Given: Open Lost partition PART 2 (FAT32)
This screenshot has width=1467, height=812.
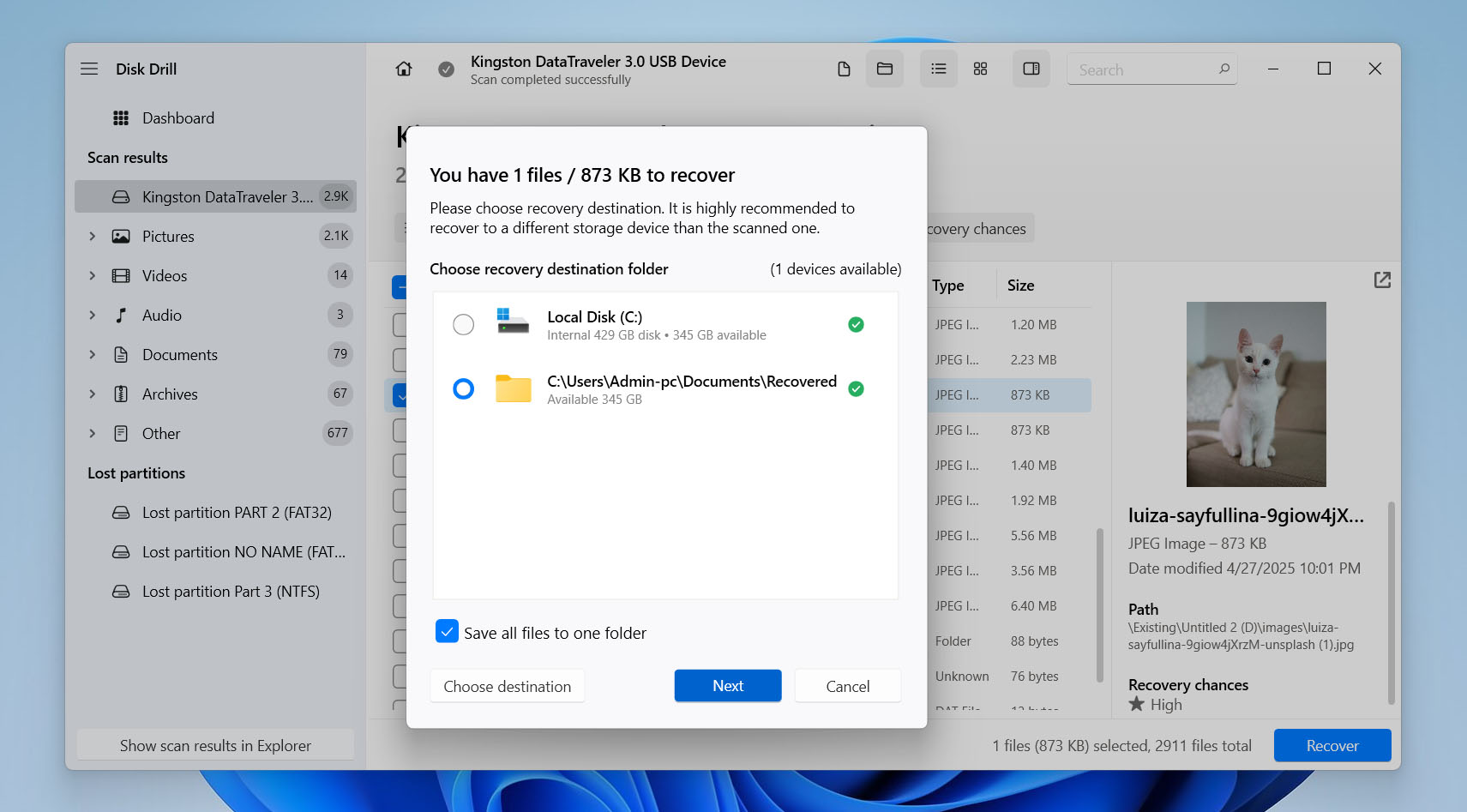Looking at the screenshot, I should 215,513.
